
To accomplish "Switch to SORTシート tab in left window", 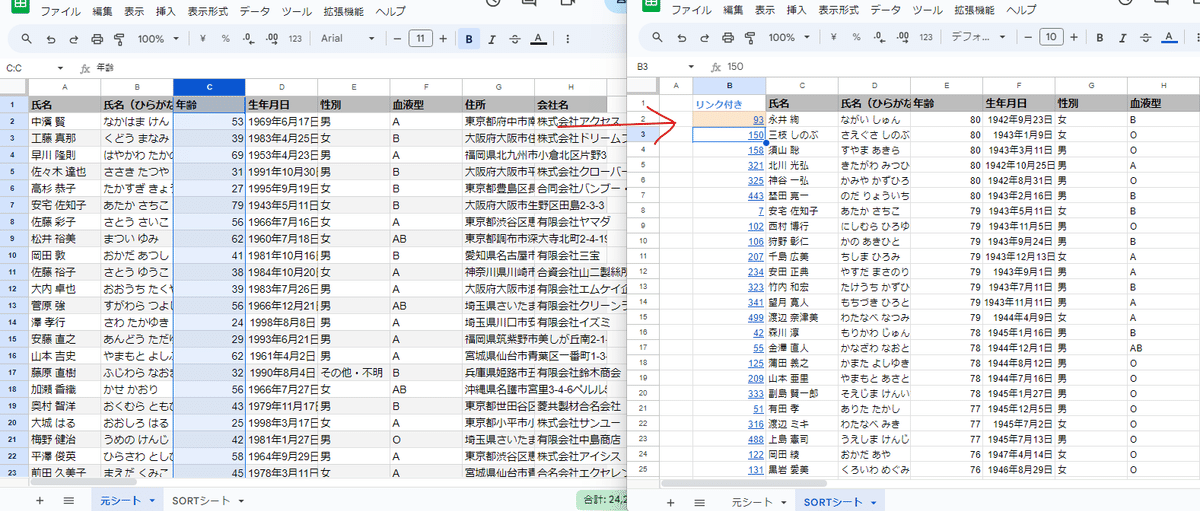I will pyautogui.click(x=201, y=500).
